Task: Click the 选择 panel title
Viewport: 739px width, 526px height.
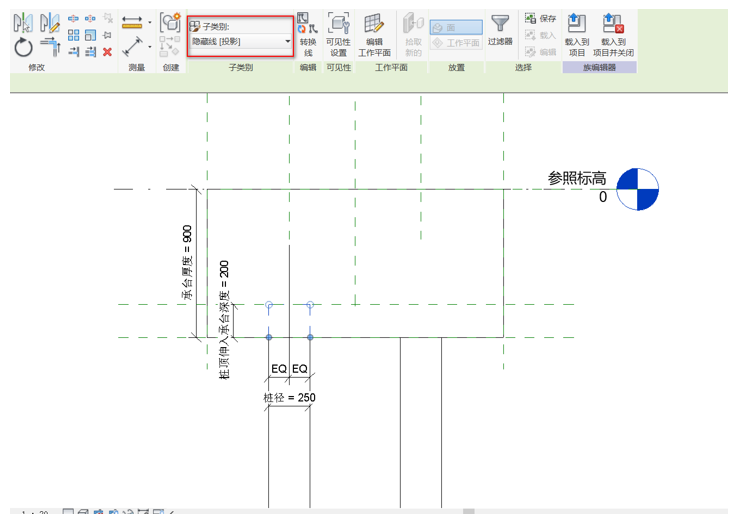Action: (523, 67)
